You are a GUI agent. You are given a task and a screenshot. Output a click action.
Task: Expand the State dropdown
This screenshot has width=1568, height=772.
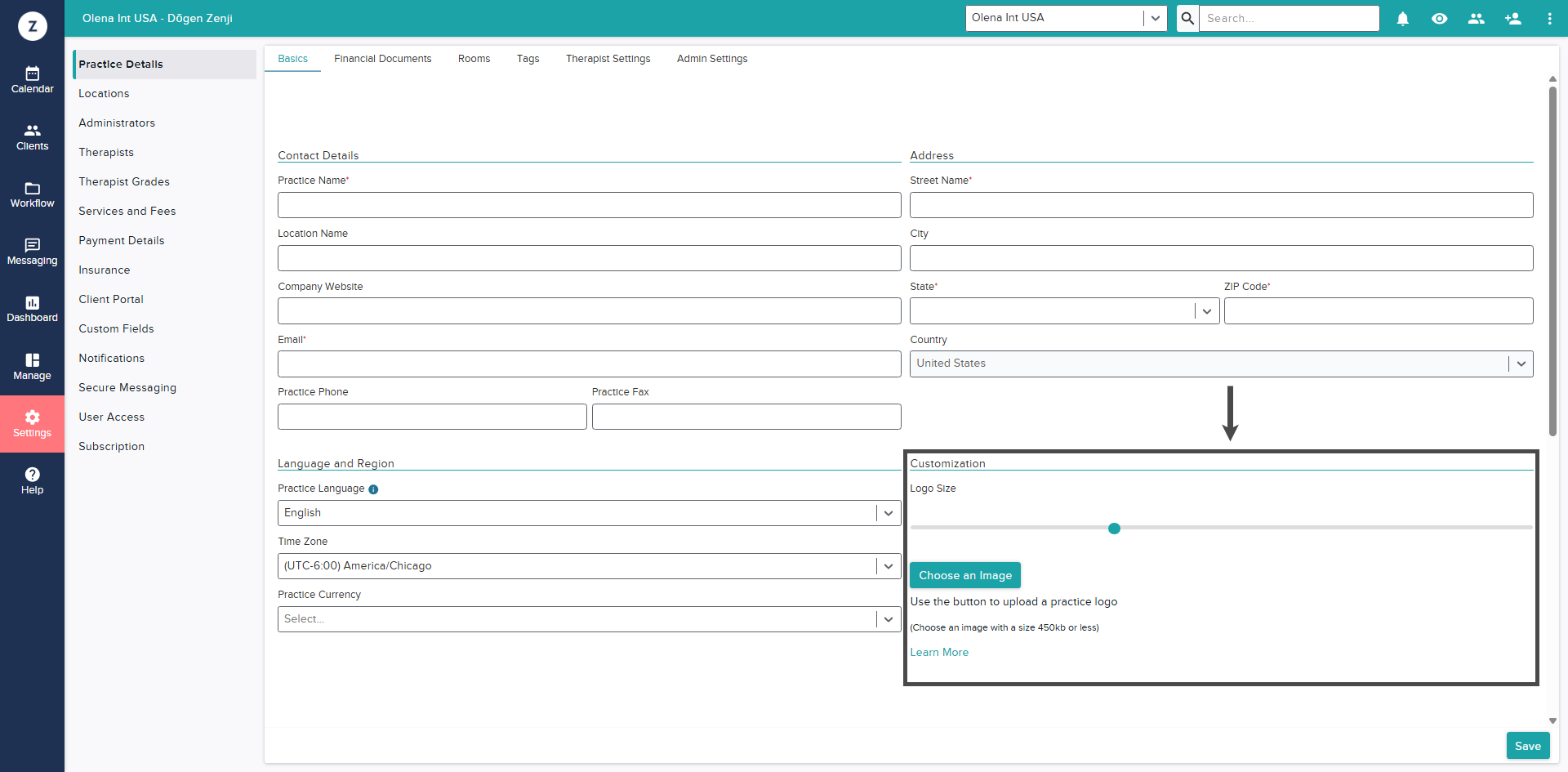click(1206, 311)
